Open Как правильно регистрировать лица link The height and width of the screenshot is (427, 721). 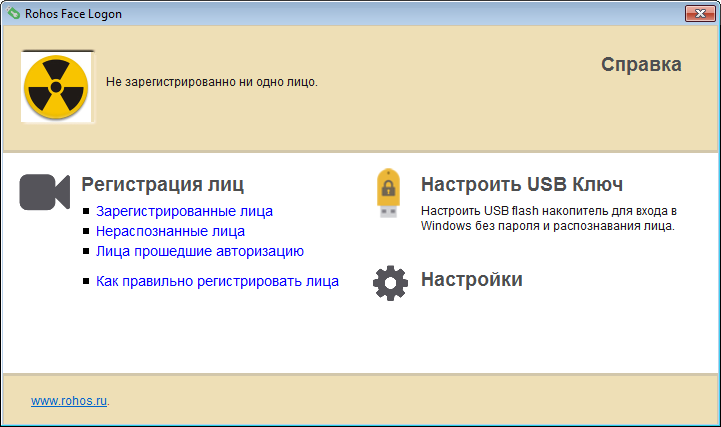point(217,281)
